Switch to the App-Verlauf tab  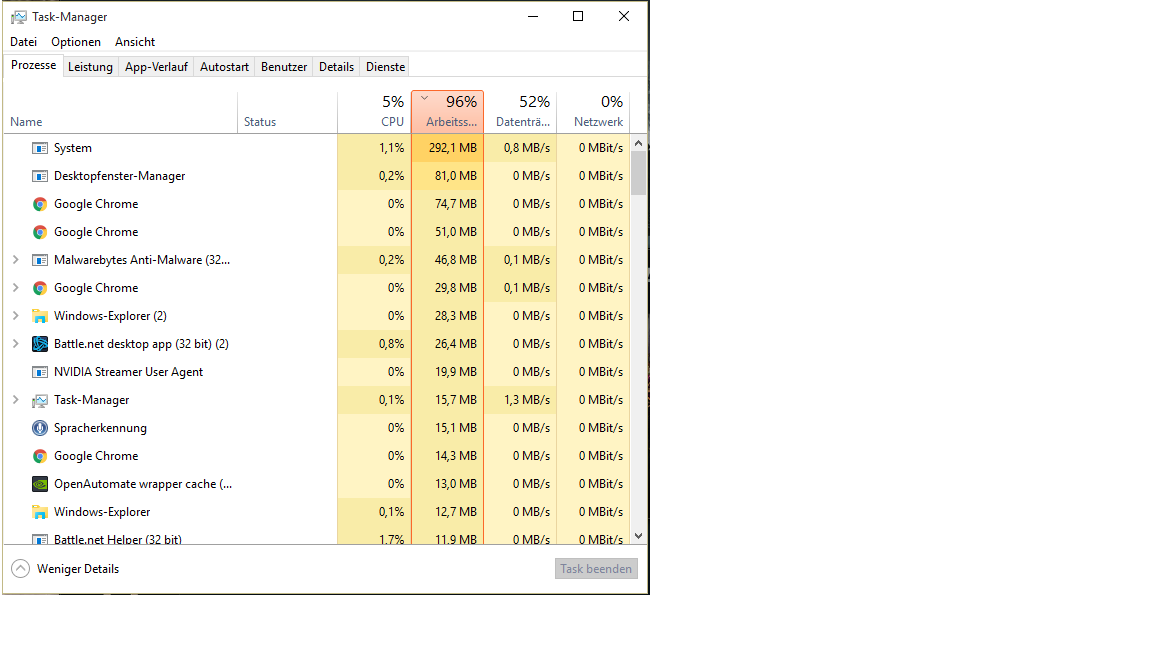pyautogui.click(x=156, y=67)
